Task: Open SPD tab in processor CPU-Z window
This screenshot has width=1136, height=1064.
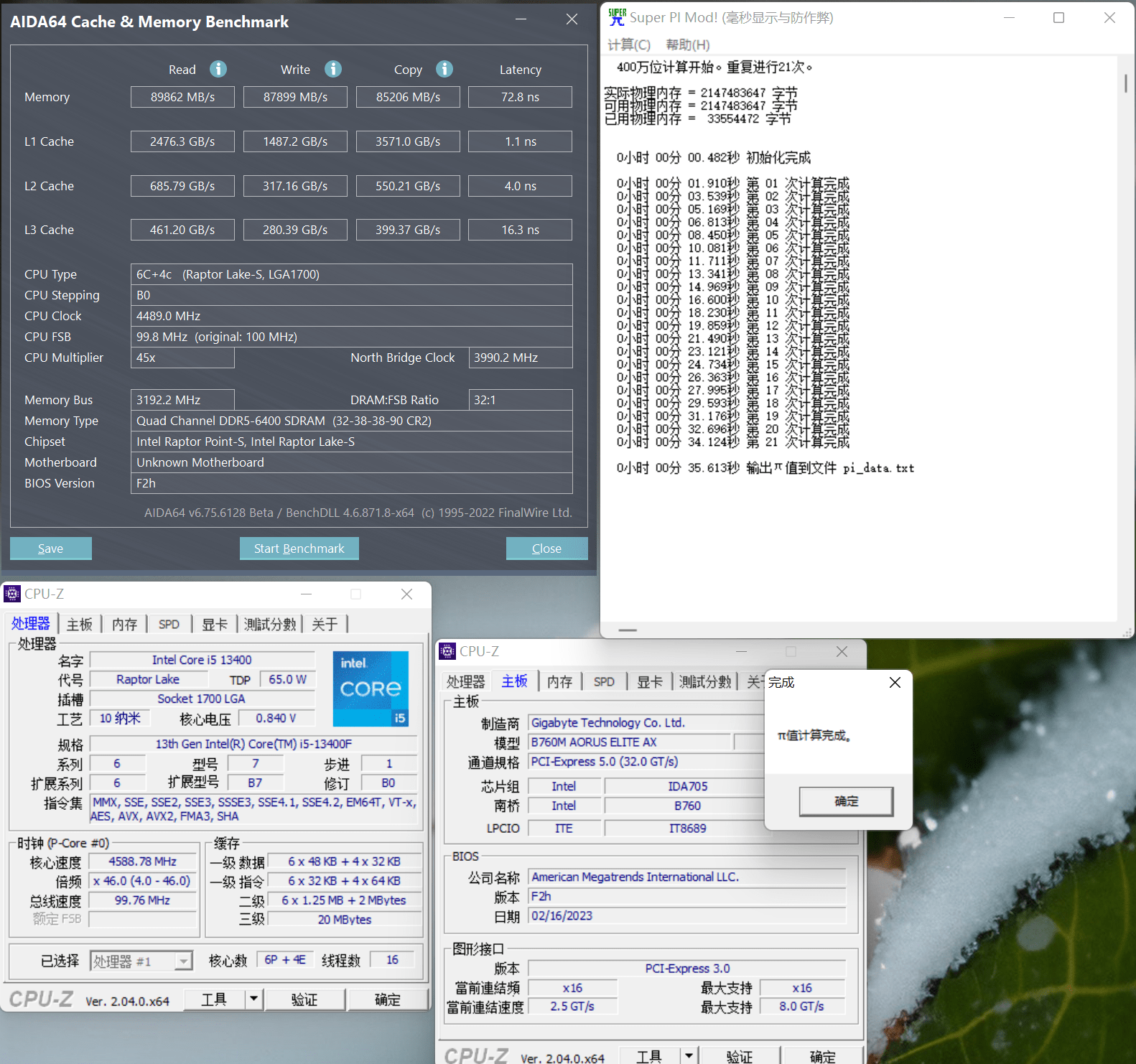Action: coord(169,624)
